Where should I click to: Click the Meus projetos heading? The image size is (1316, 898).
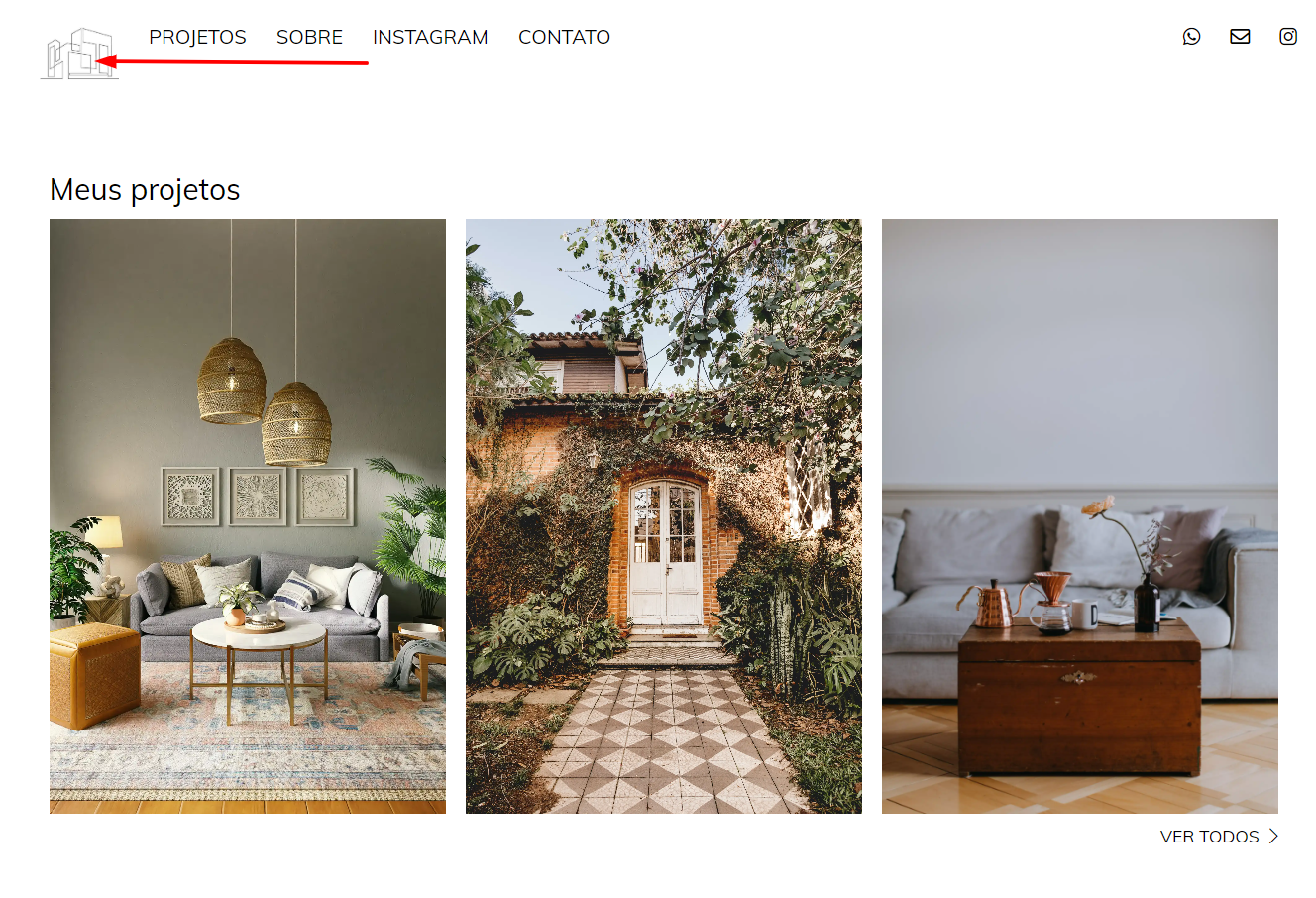tap(145, 189)
